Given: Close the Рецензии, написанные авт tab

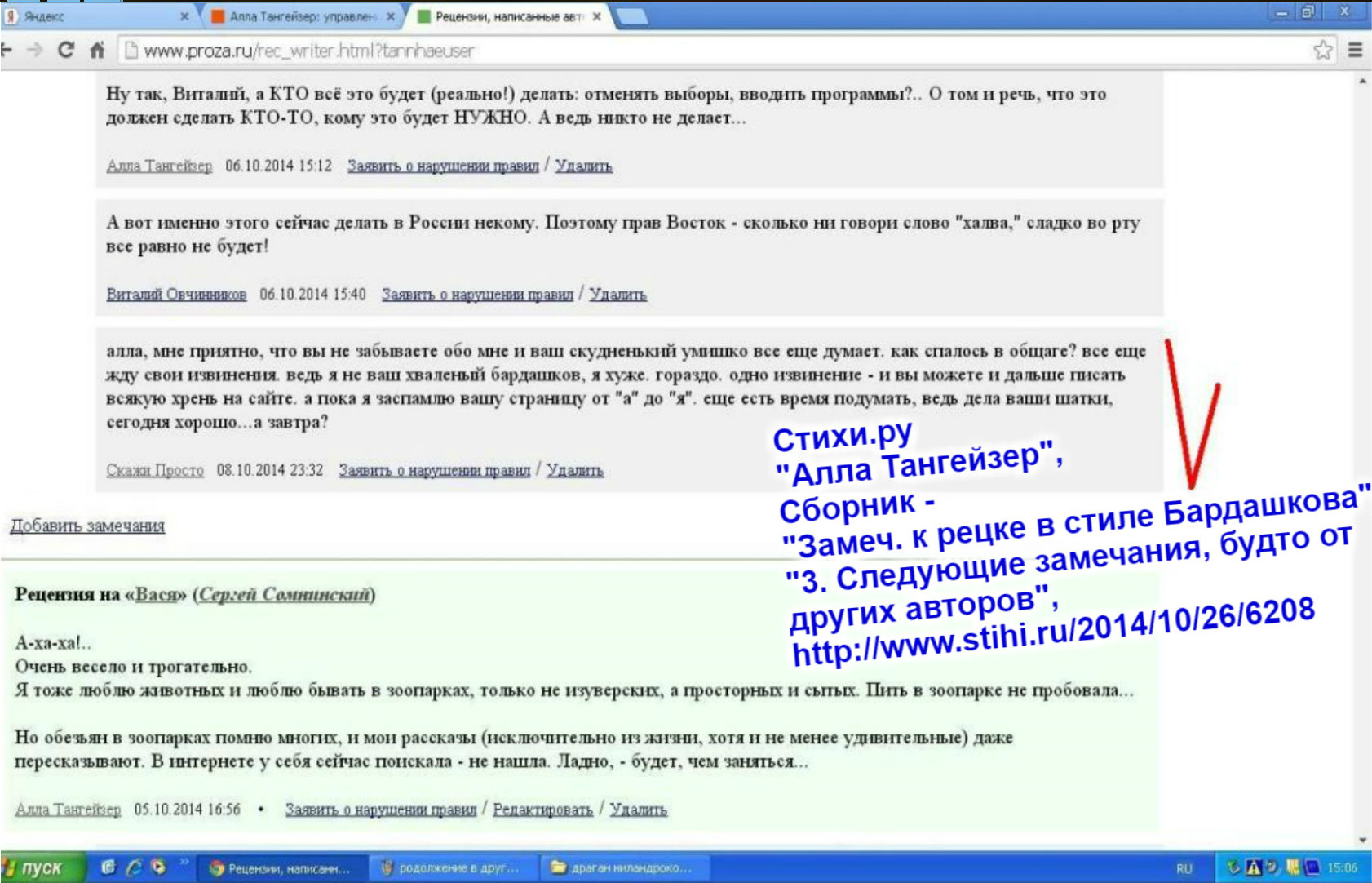Looking at the screenshot, I should 597,16.
